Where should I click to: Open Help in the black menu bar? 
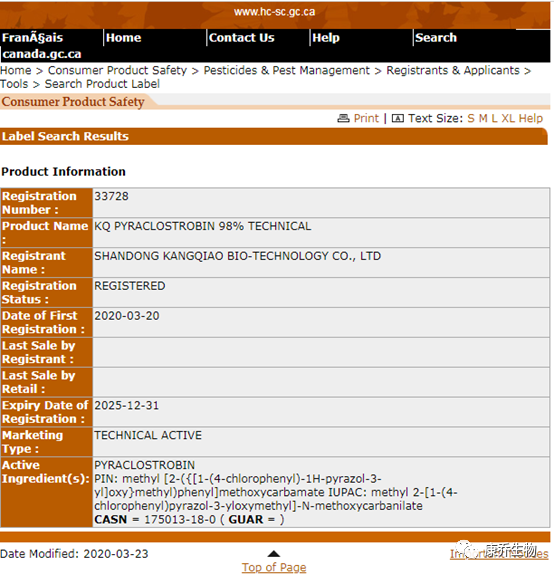(326, 38)
